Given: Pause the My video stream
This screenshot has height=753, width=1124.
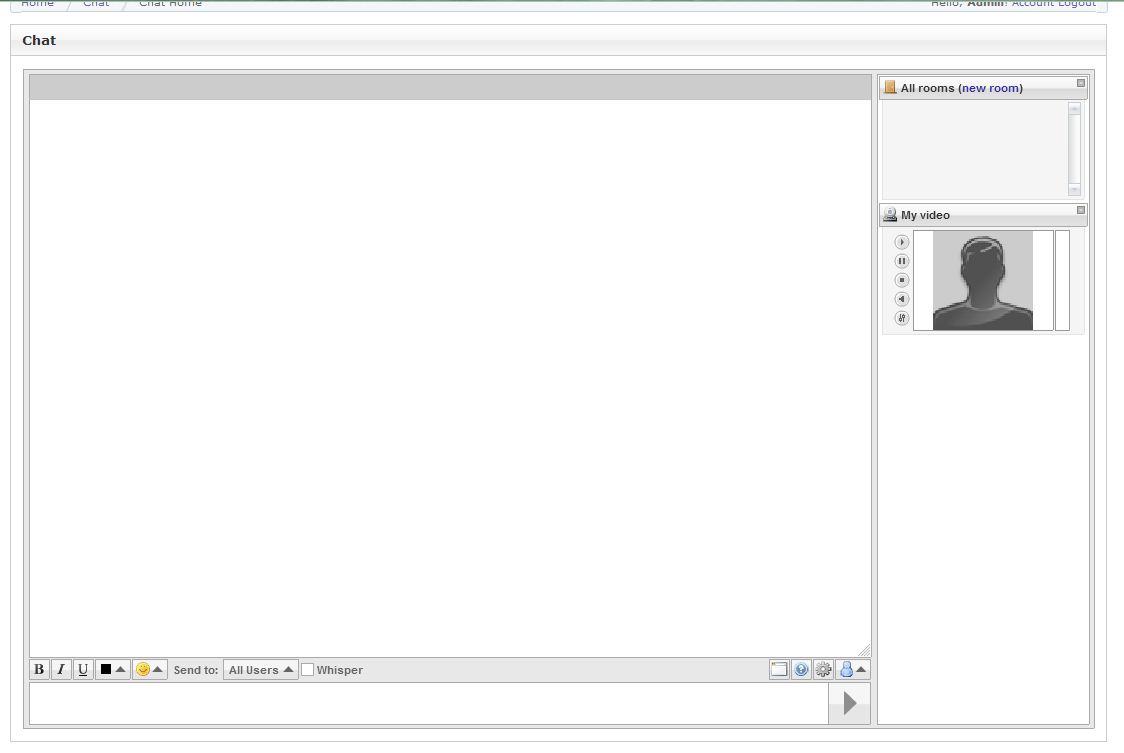Looking at the screenshot, I should click(902, 261).
